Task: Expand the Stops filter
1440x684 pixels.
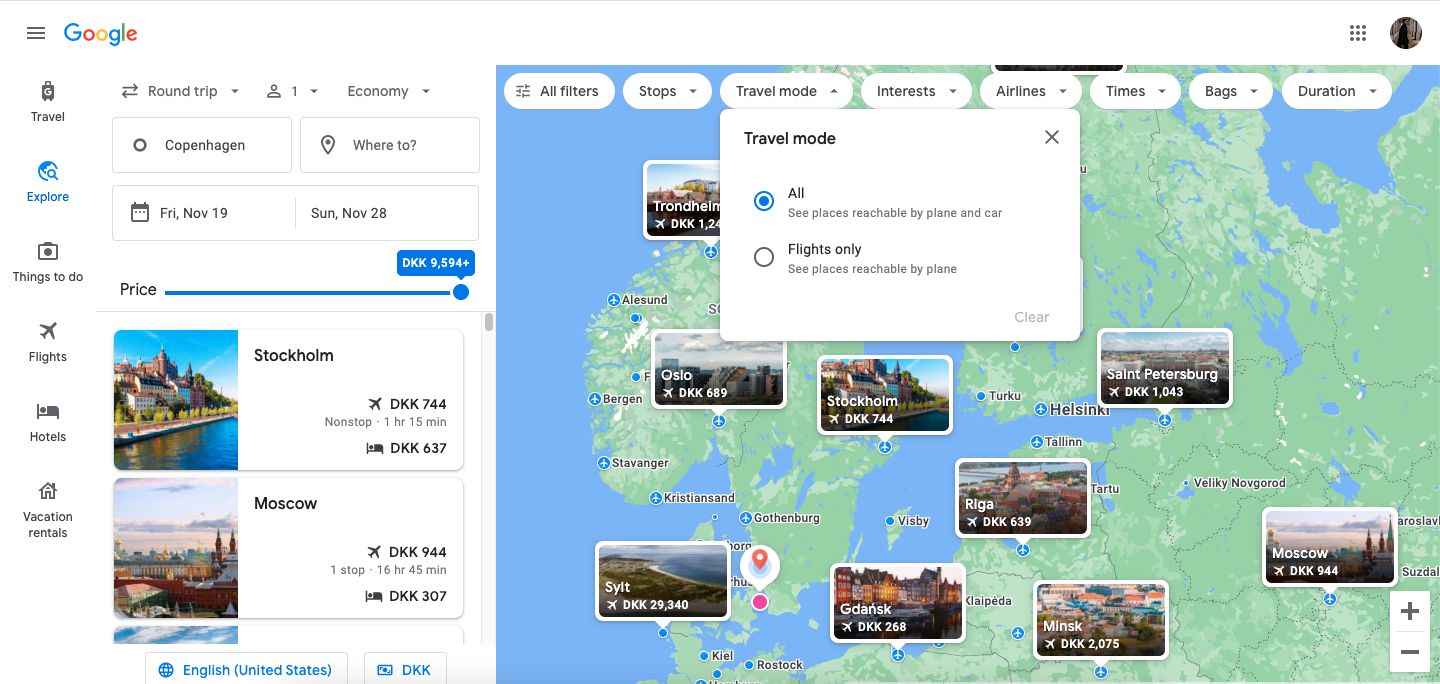Action: (667, 91)
